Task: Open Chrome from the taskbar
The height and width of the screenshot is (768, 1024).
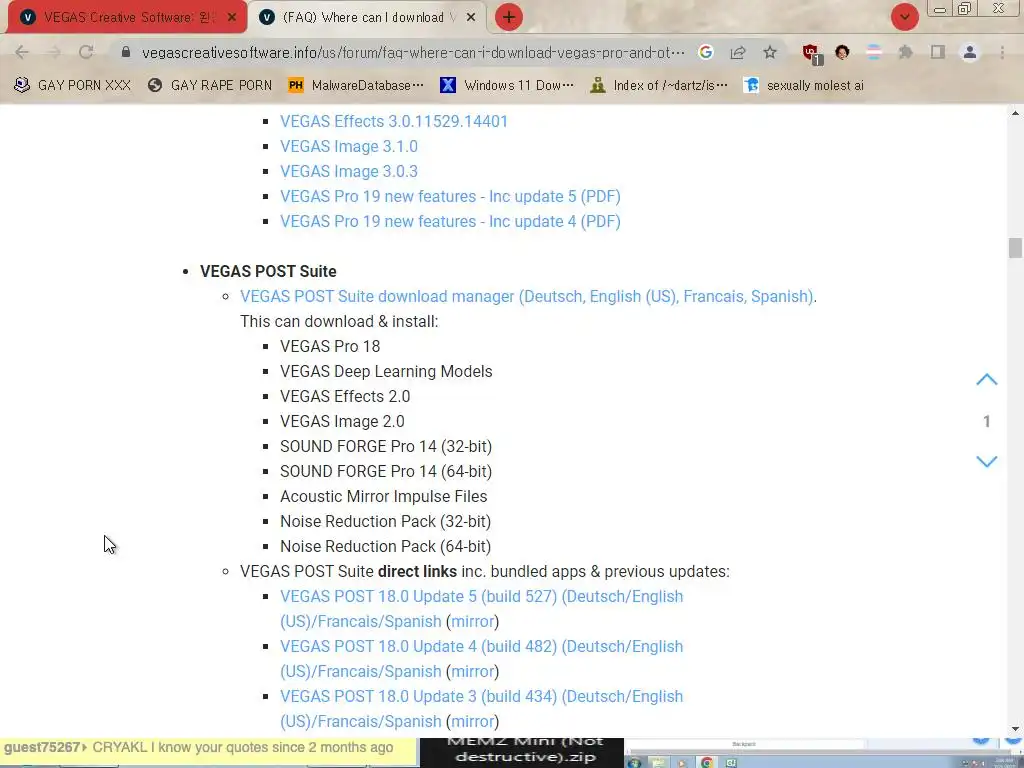Action: point(707,762)
